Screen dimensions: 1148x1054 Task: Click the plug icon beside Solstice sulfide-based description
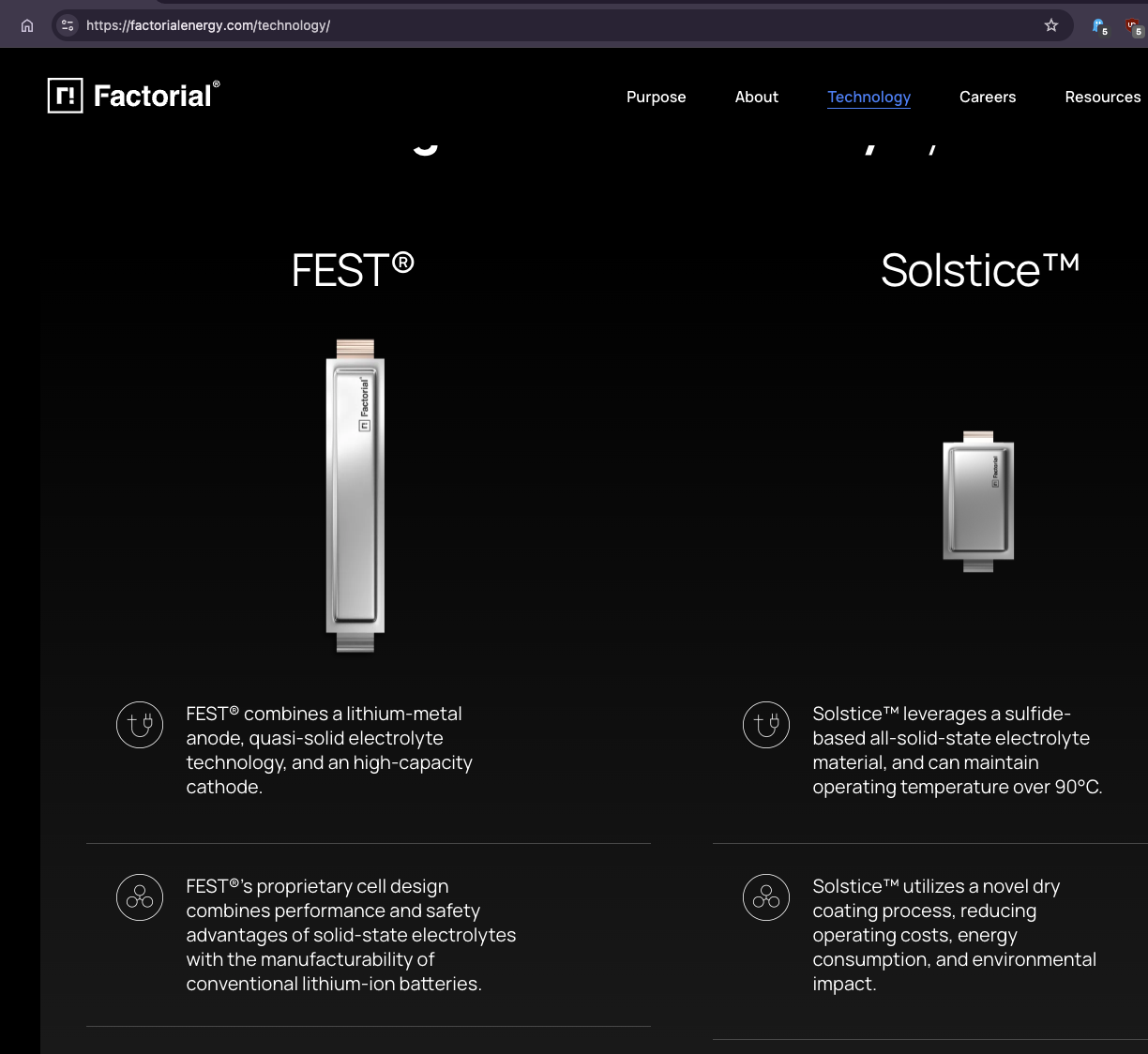[766, 725]
